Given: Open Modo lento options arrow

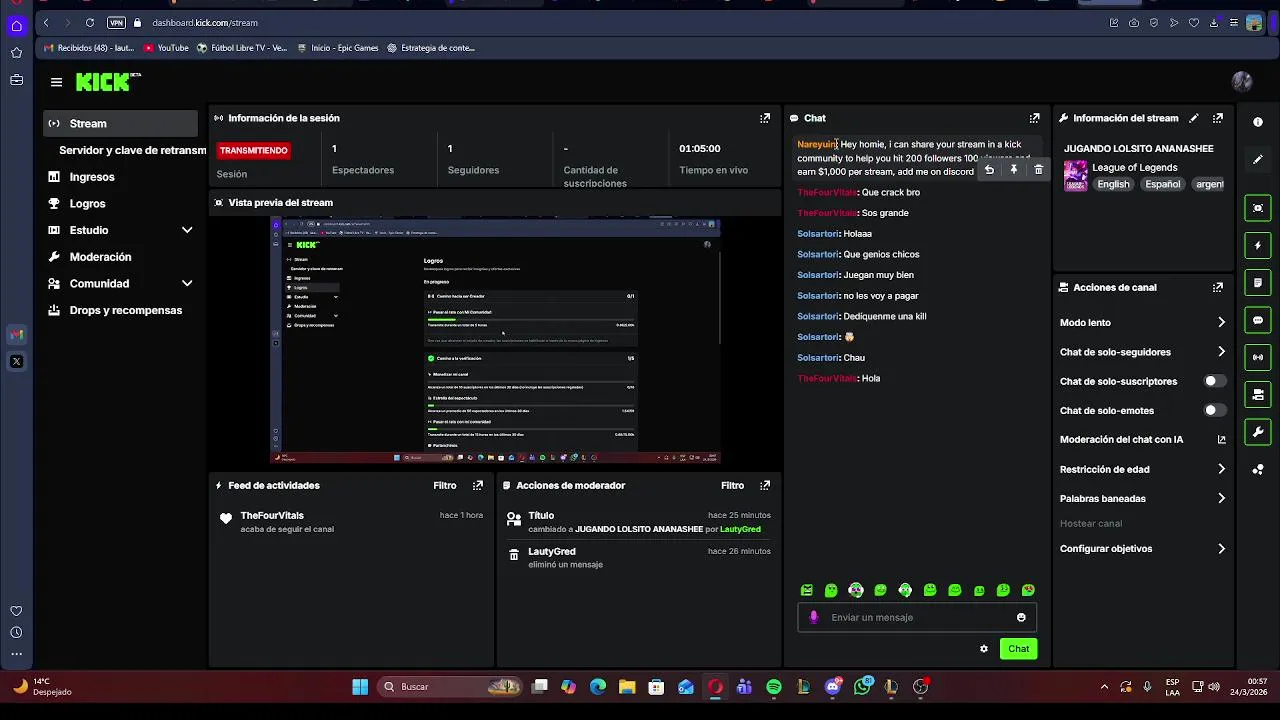Looking at the screenshot, I should [x=1221, y=322].
